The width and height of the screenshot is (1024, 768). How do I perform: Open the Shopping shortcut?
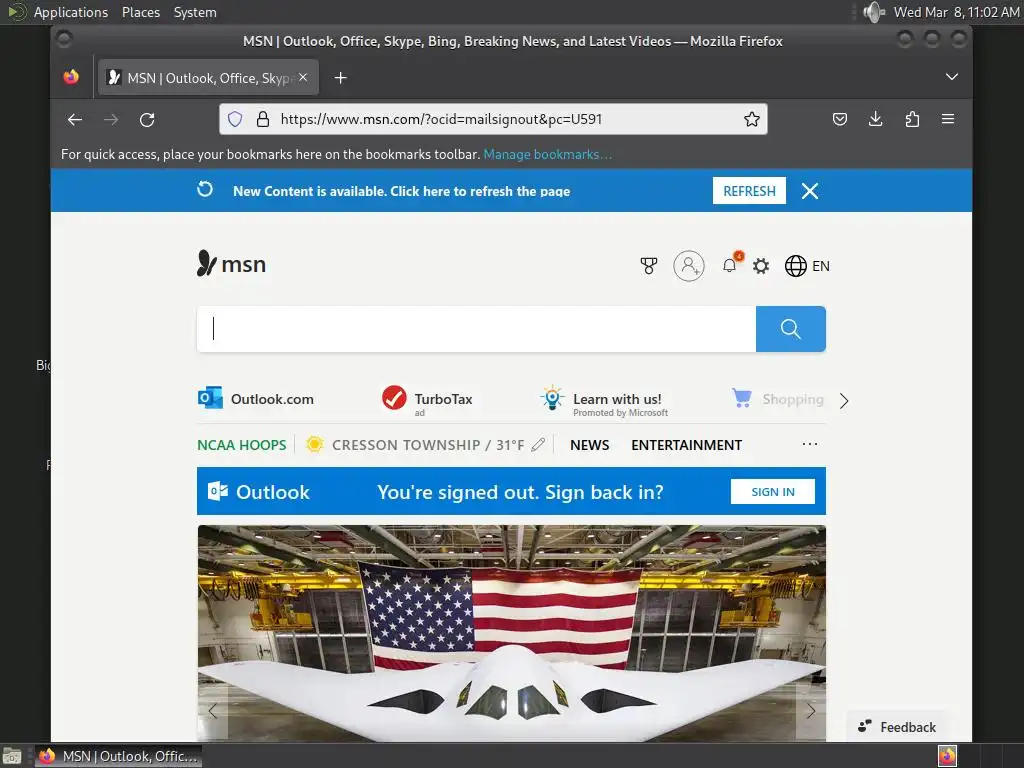coord(778,398)
